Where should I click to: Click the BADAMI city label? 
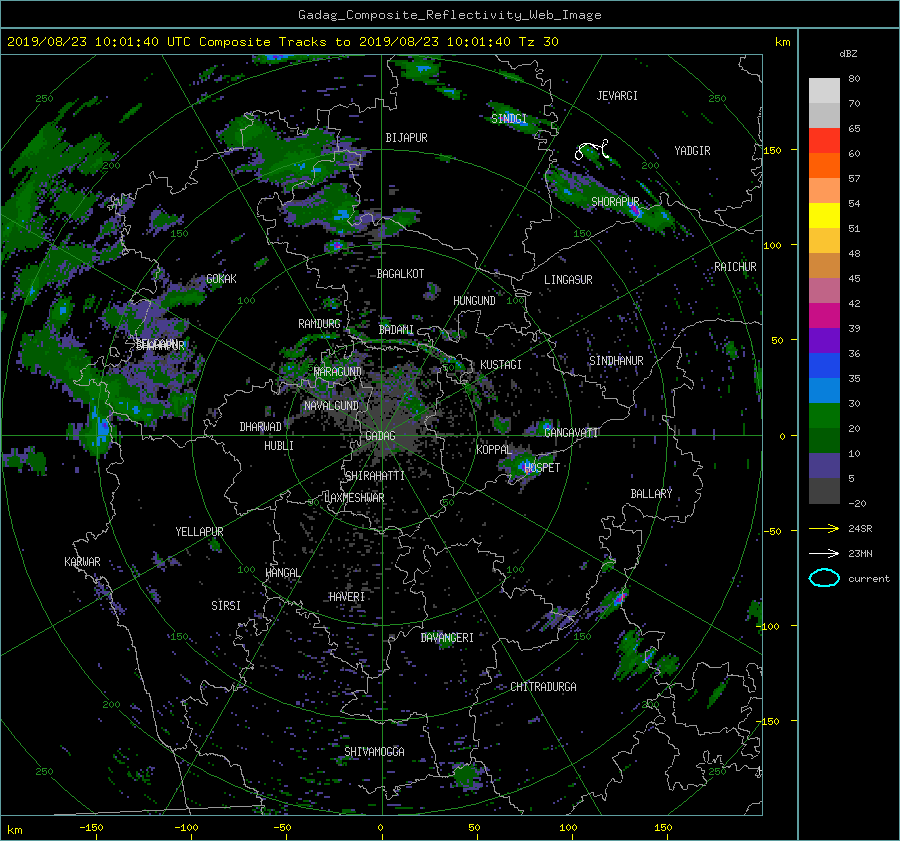coord(396,330)
